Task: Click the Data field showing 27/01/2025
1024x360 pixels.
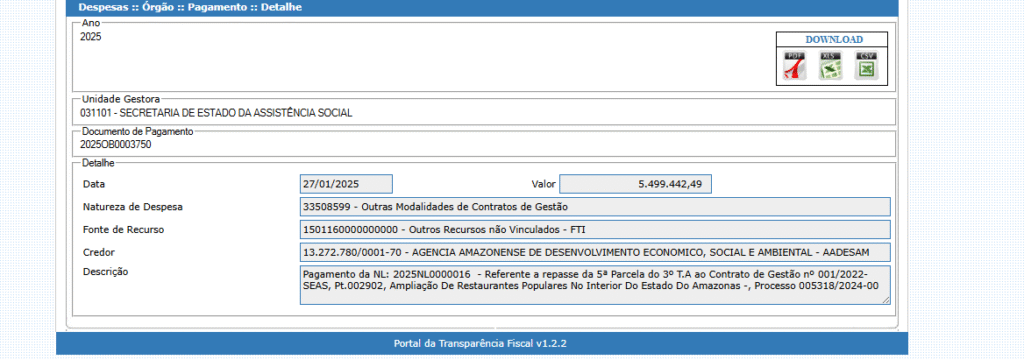Action: [x=346, y=184]
